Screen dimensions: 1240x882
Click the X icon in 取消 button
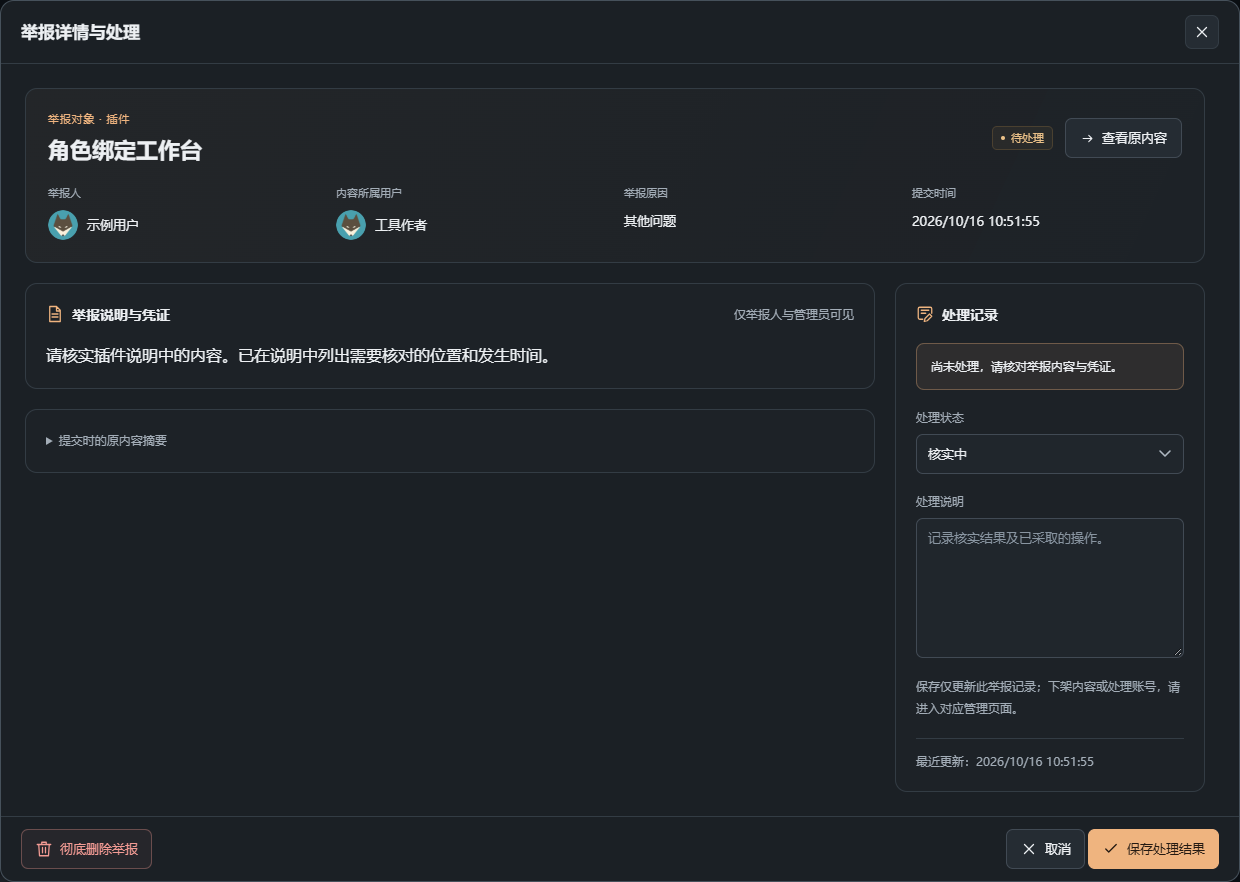(1029, 849)
